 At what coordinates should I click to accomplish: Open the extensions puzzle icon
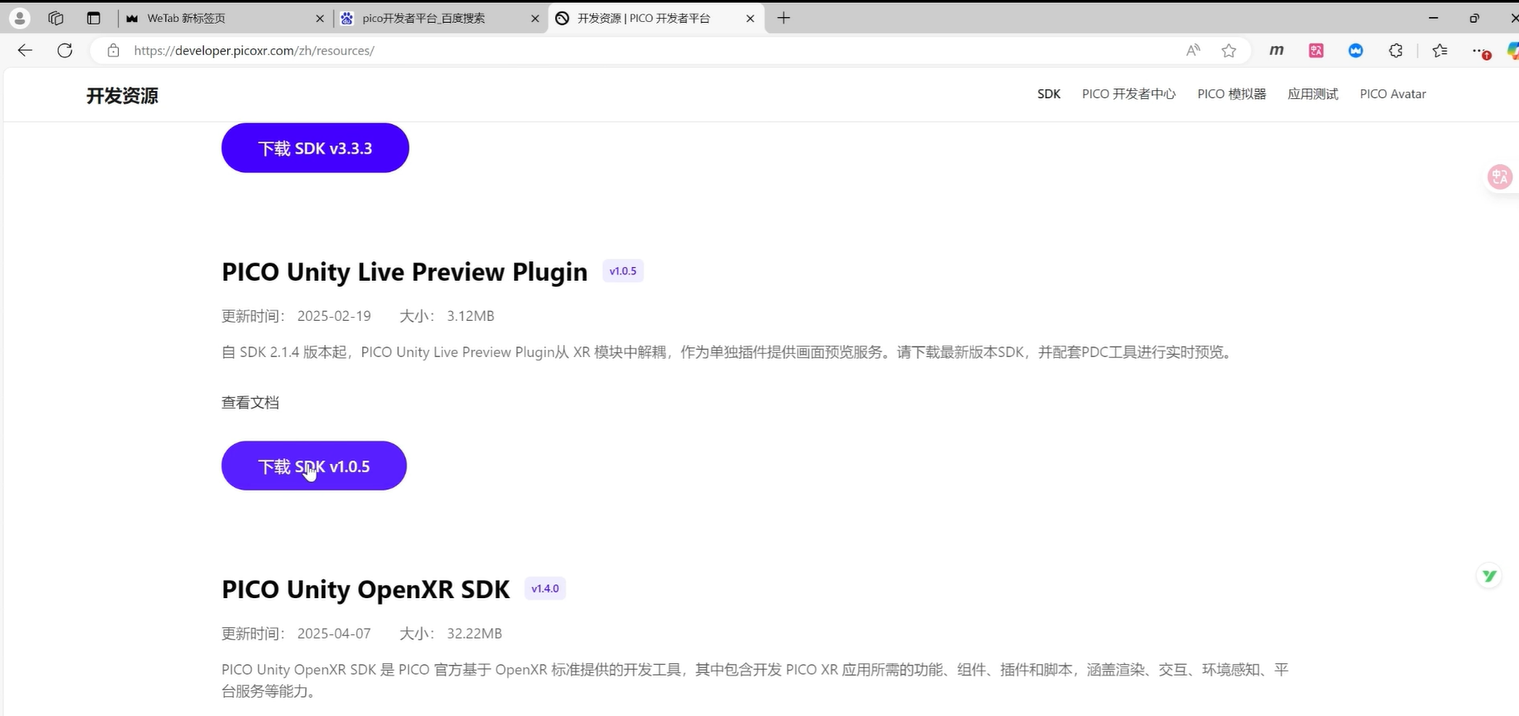[x=1396, y=50]
